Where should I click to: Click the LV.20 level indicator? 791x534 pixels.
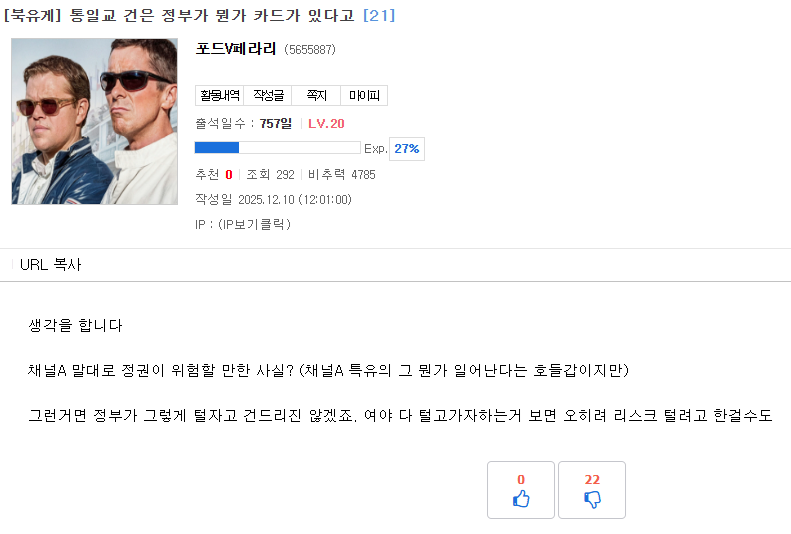click(326, 123)
